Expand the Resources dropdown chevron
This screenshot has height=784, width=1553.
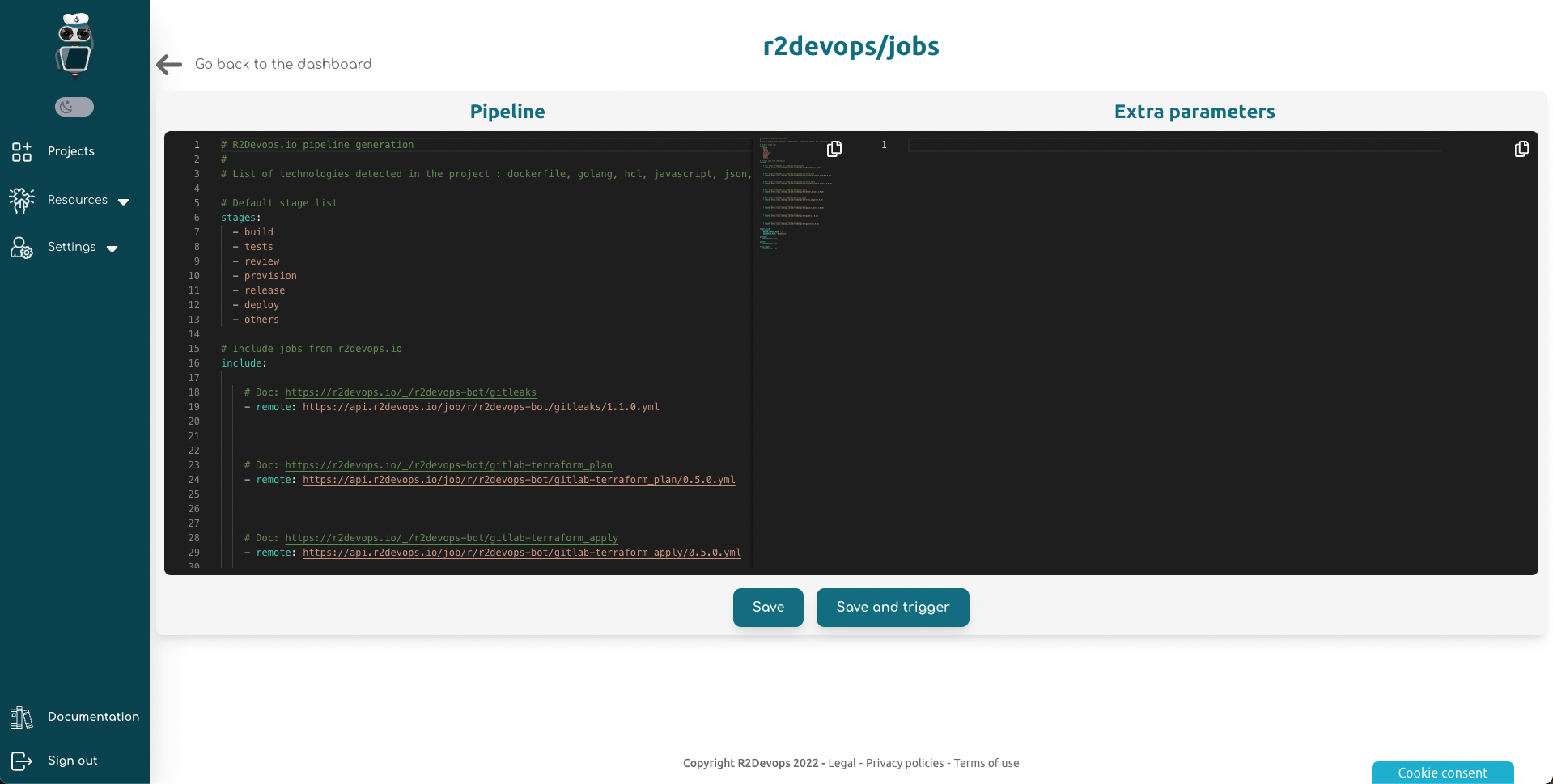[x=124, y=201]
